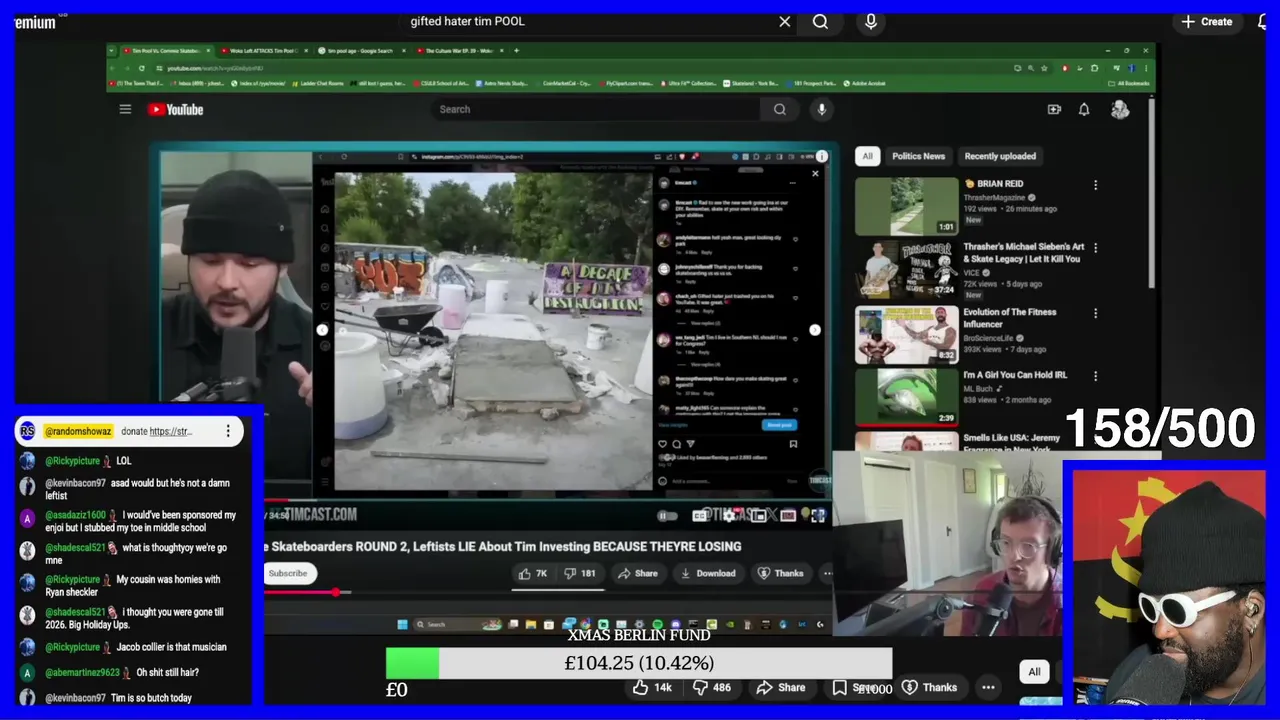Open Thrasher's Michael Sieben's Art video thumbnail
The height and width of the screenshot is (720, 1280).
click(906, 268)
